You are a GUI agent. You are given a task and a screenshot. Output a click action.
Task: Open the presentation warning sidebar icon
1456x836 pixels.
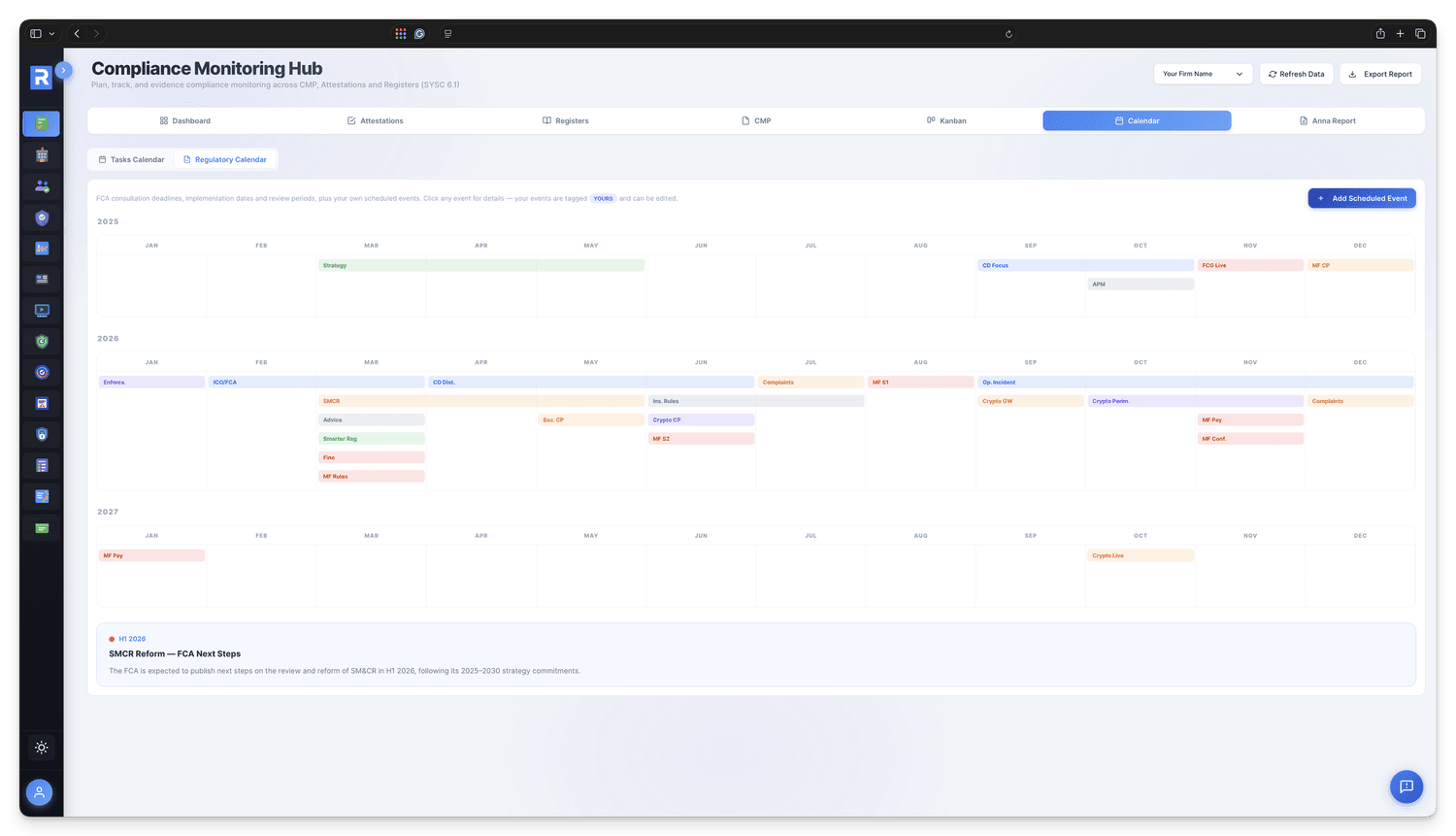(x=42, y=404)
